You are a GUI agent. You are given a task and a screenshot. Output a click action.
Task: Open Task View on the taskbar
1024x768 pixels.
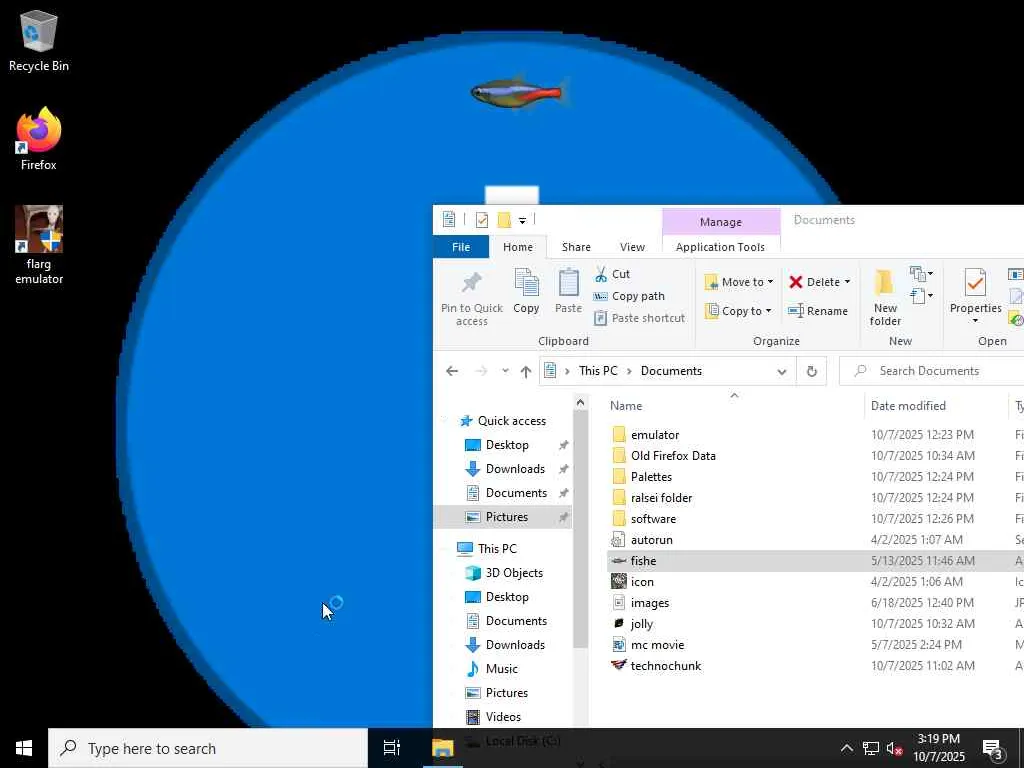pyautogui.click(x=391, y=748)
